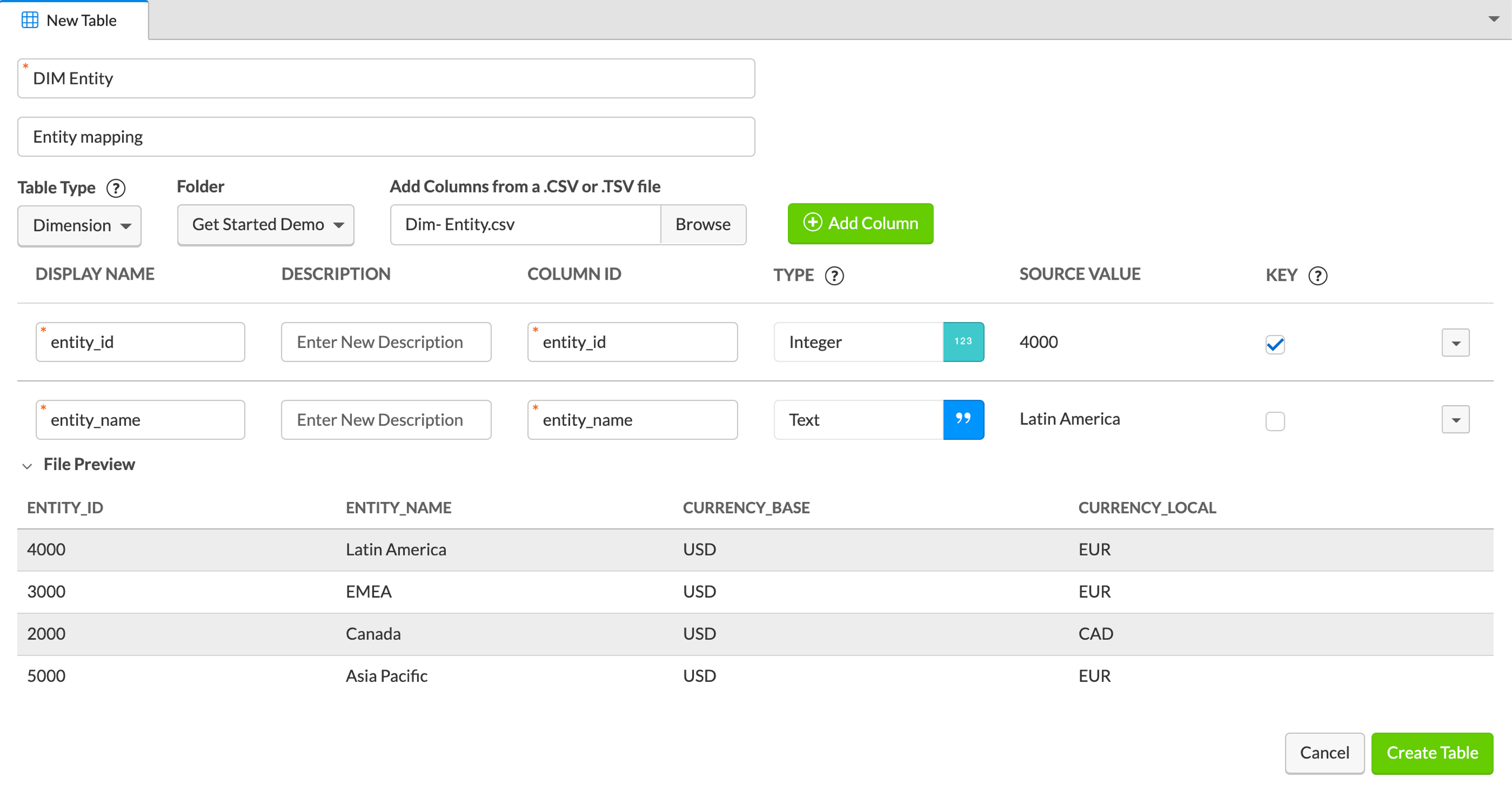Click the Create Table button
1512x791 pixels.
(1432, 753)
